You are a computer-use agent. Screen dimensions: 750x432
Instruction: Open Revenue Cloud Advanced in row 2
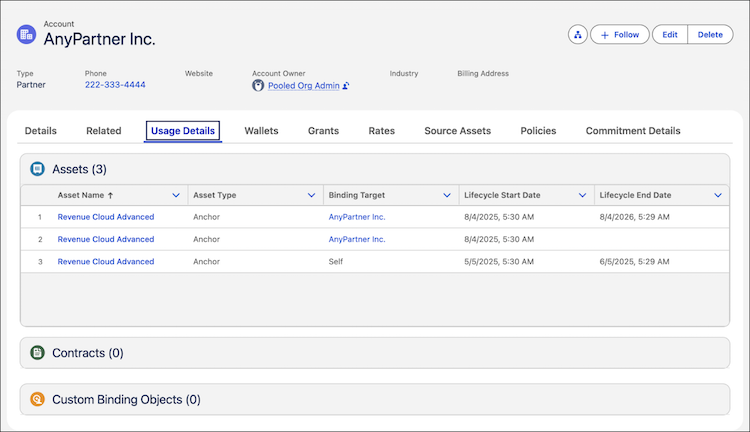click(106, 239)
